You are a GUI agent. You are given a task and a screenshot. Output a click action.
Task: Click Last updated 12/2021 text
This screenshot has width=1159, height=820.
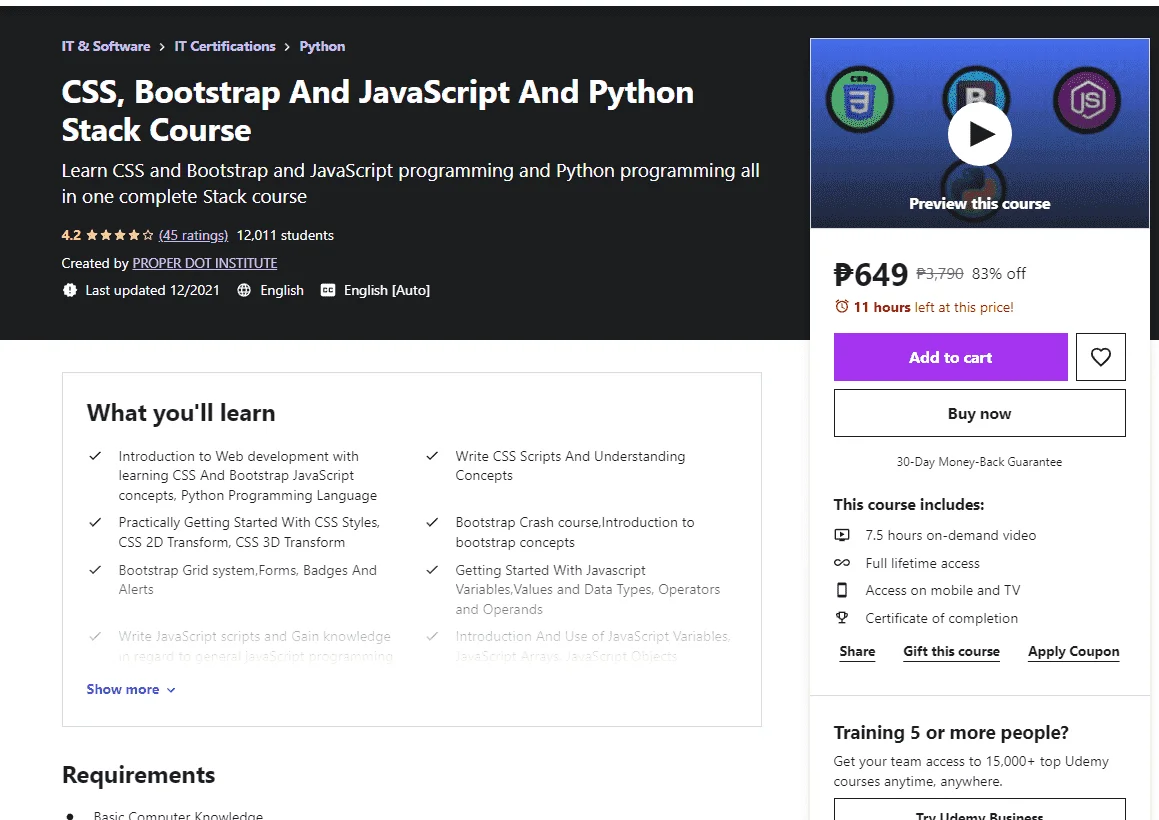[x=152, y=290]
